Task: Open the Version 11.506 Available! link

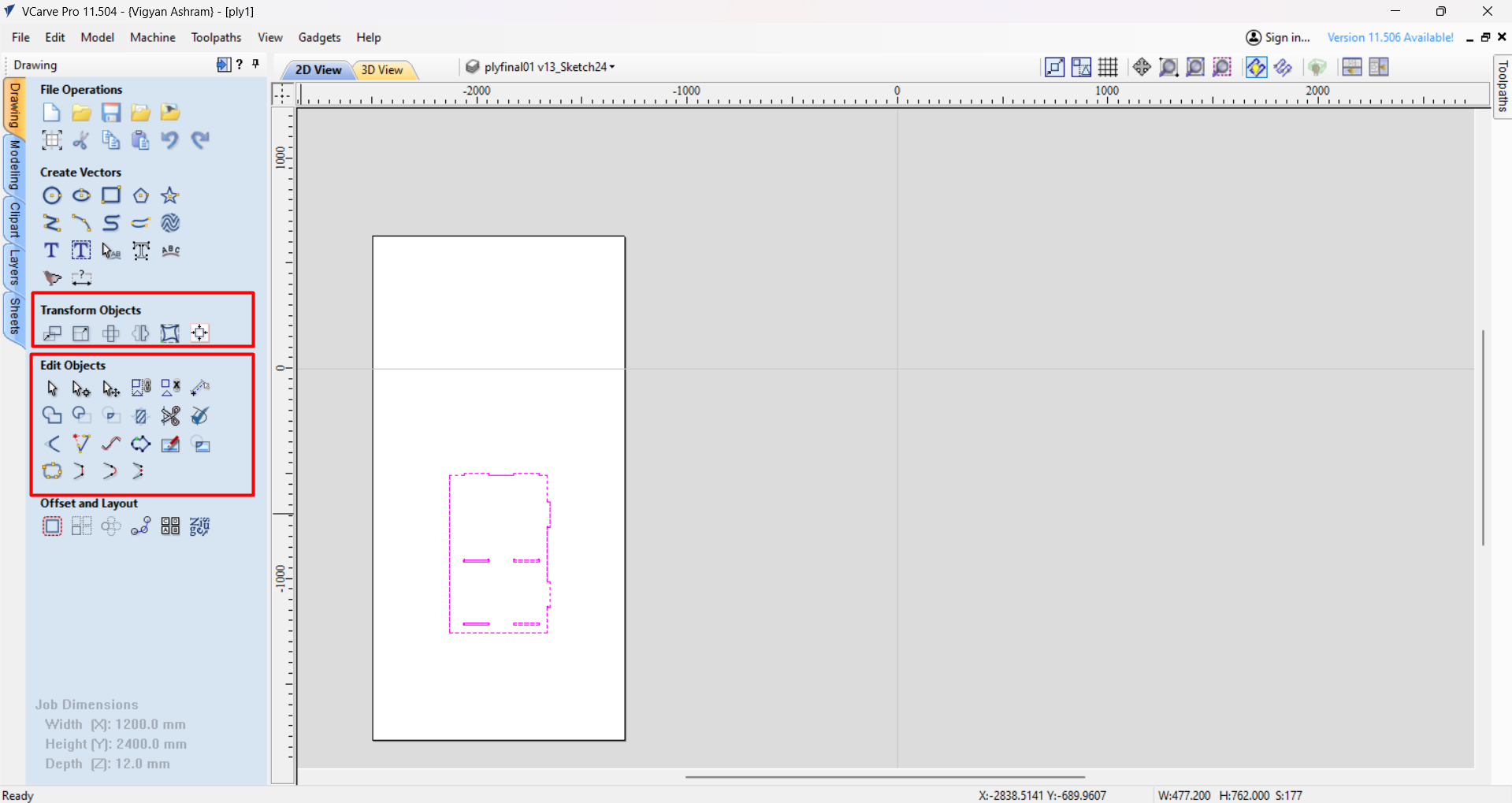Action: [1390, 37]
